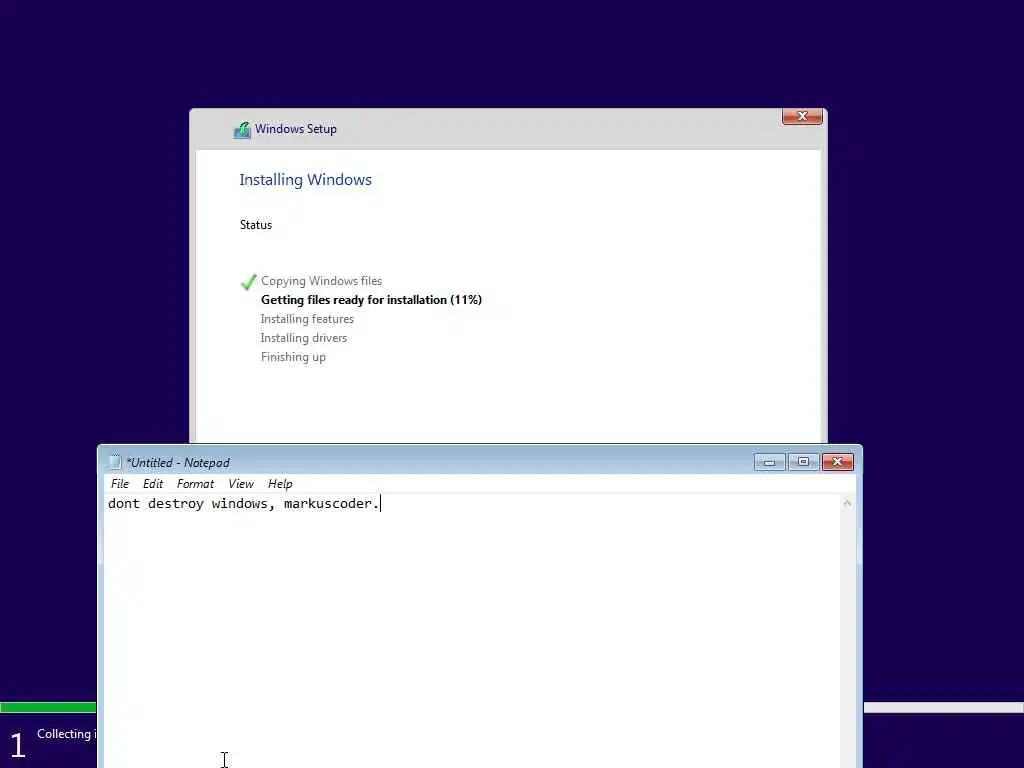Click the '*Untitled - Notepad' title bar text
The height and width of the screenshot is (768, 1024).
(x=178, y=463)
